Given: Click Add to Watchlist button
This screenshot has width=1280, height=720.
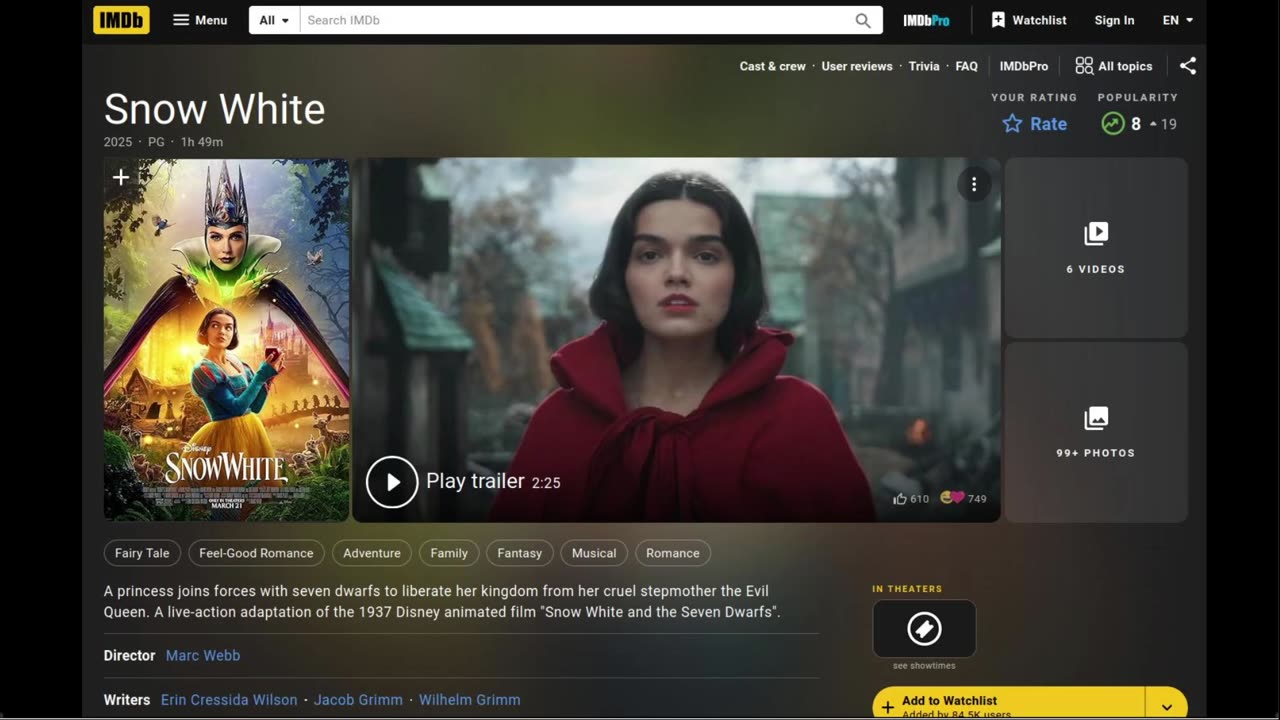Looking at the screenshot, I should [1008, 704].
